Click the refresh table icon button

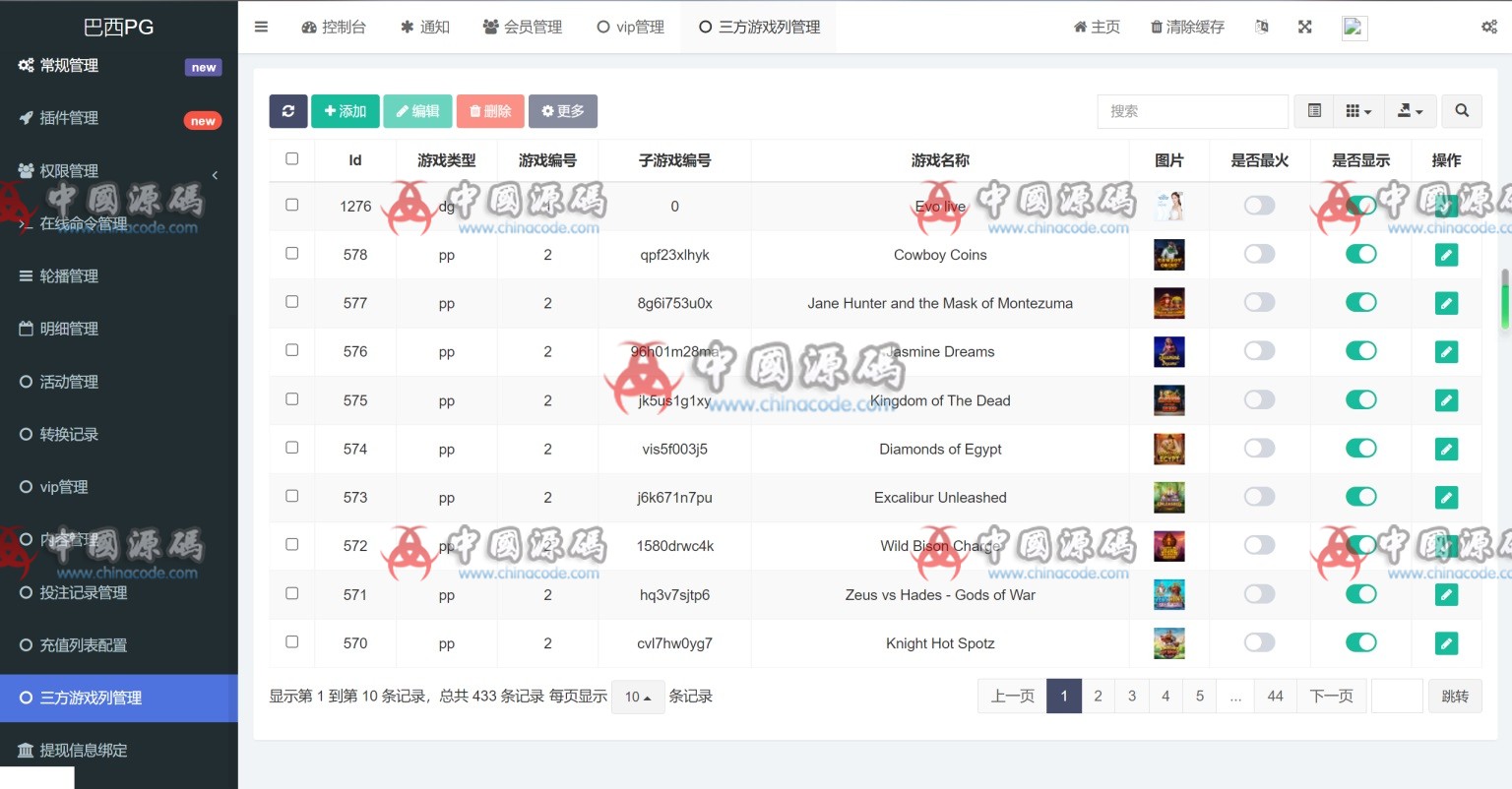(x=288, y=111)
